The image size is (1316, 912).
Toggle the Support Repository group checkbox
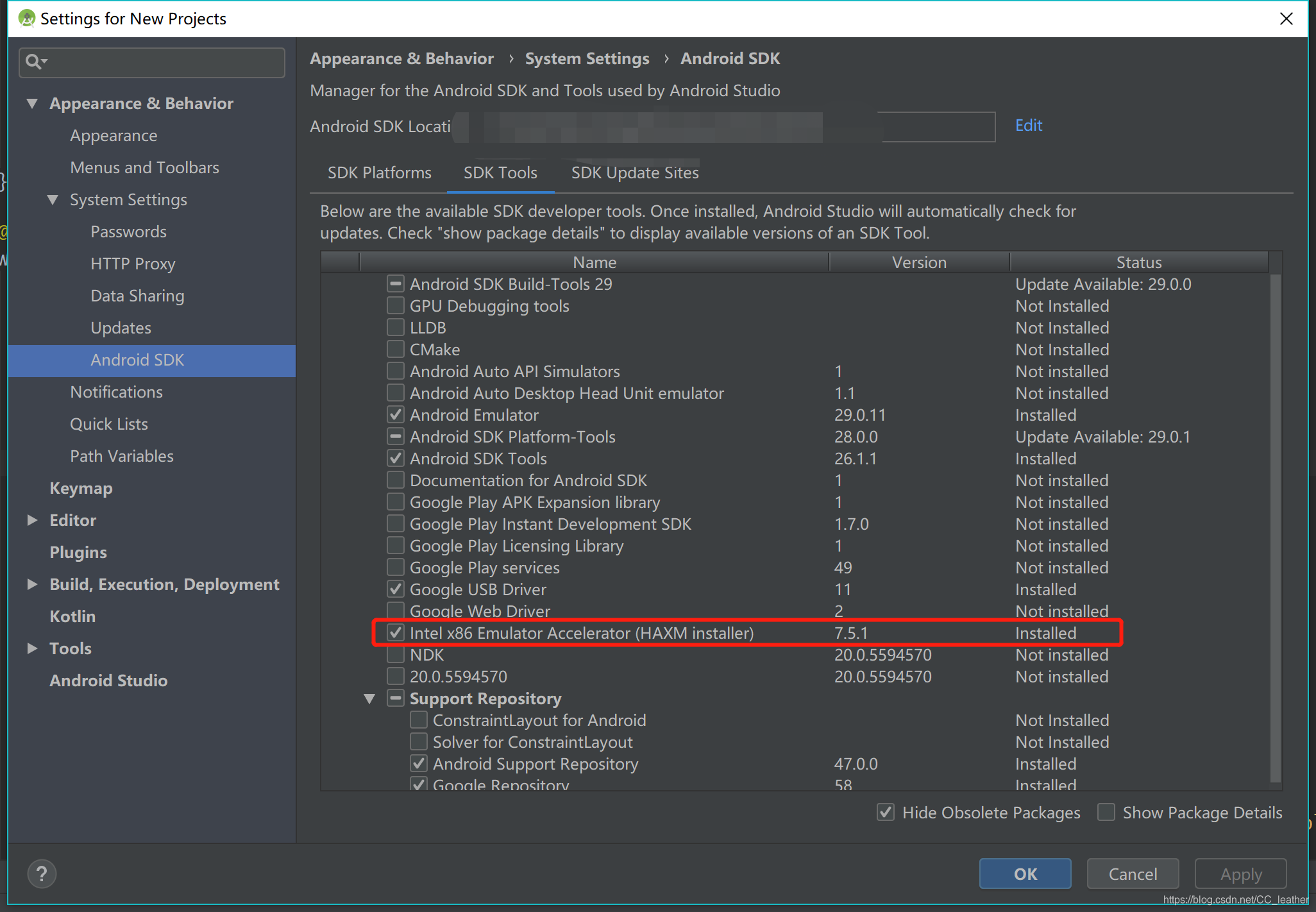tap(396, 698)
